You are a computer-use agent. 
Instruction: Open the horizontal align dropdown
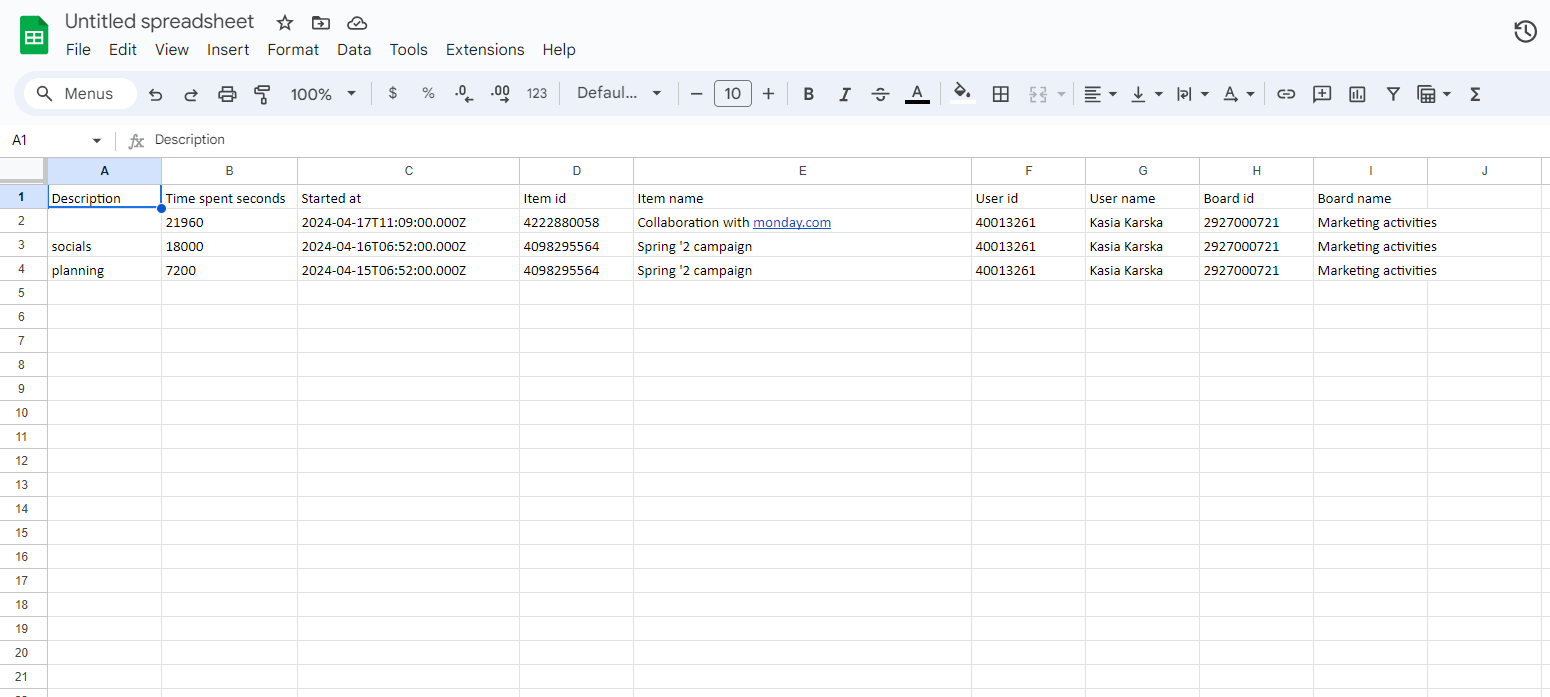click(x=1100, y=93)
